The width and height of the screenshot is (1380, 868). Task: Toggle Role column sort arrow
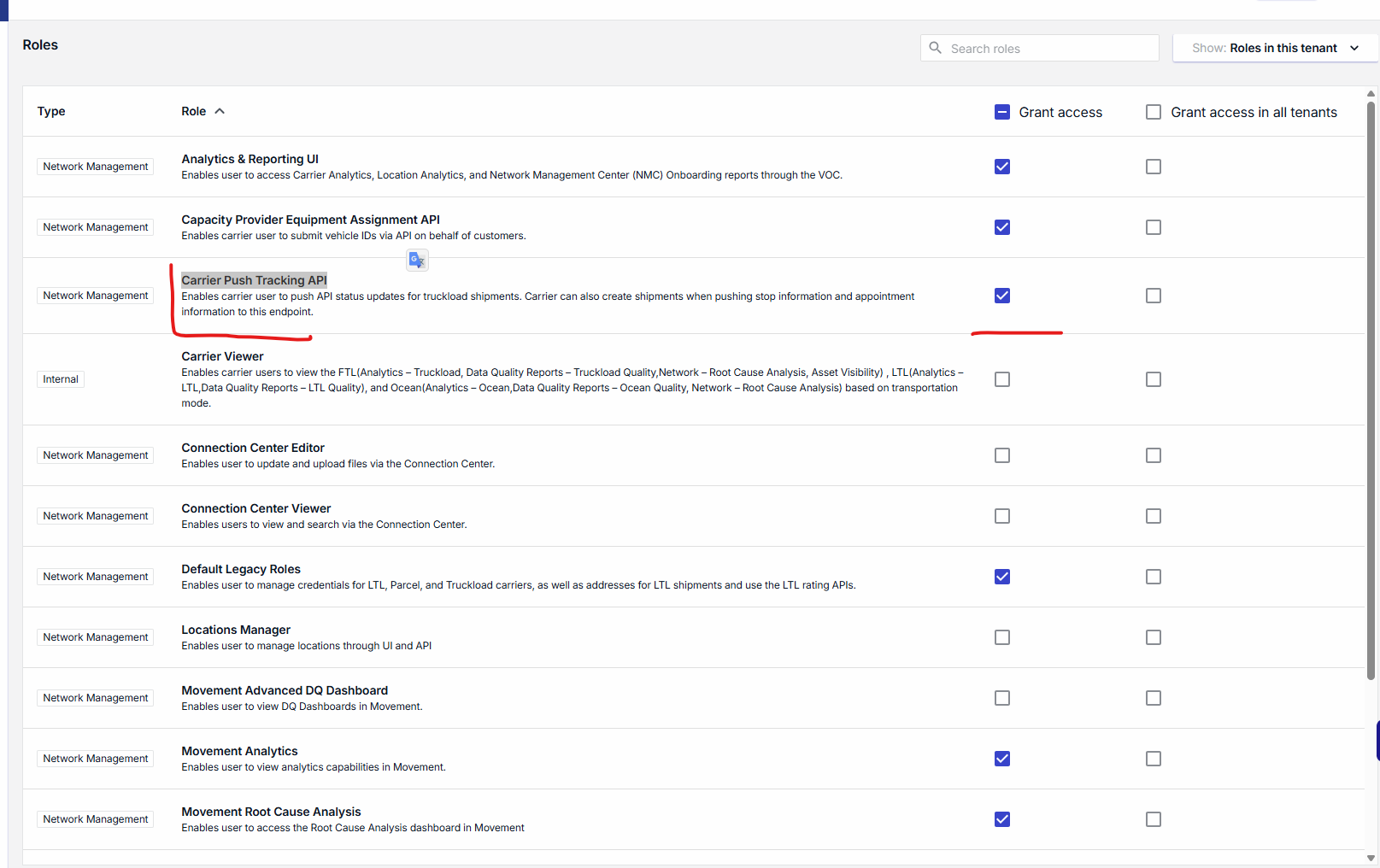click(220, 111)
